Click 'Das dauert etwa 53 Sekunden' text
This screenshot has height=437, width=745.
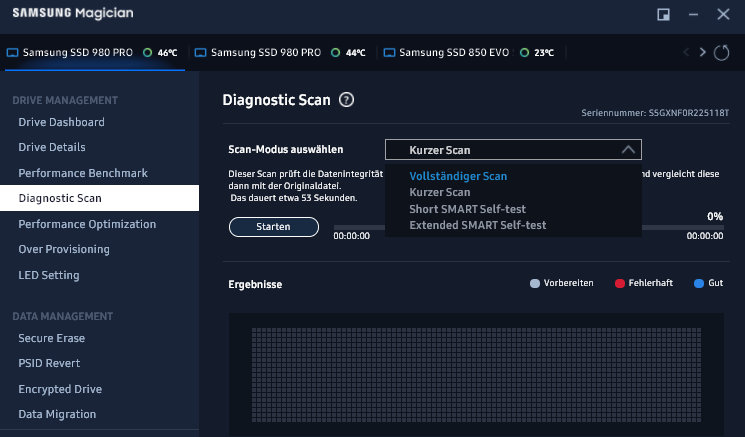tap(294, 198)
